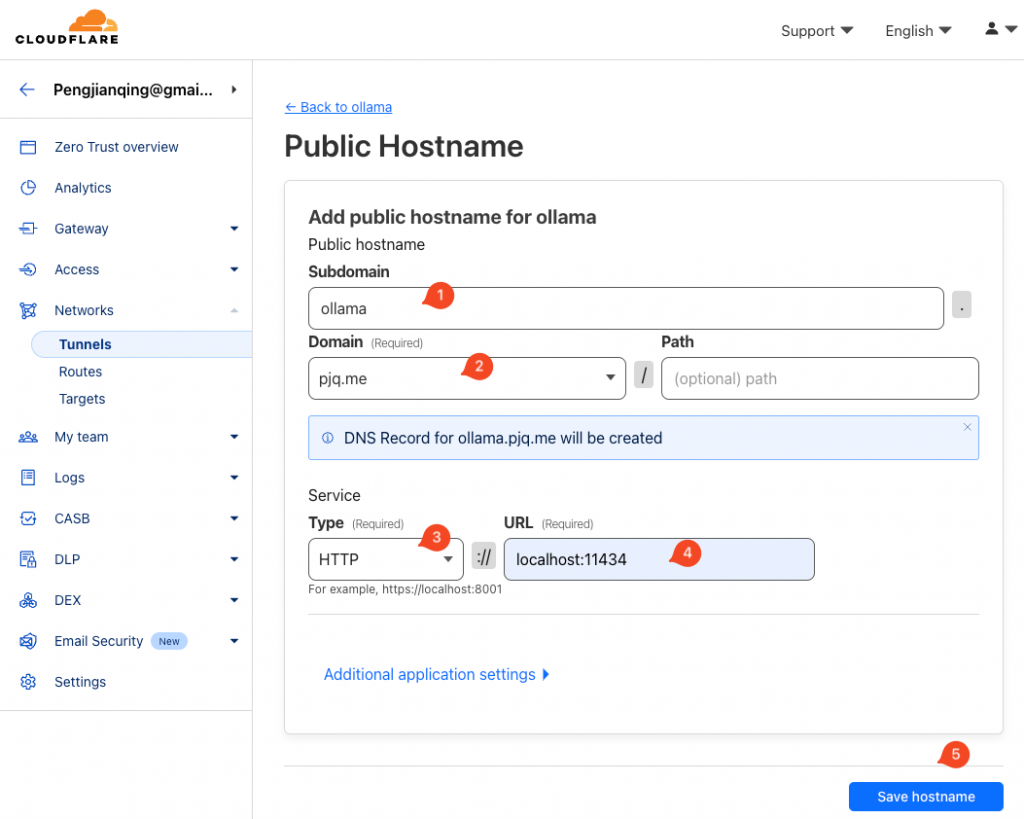1024x819 pixels.
Task: Click the Zero Trust overview icon
Action: pyautogui.click(x=28, y=147)
